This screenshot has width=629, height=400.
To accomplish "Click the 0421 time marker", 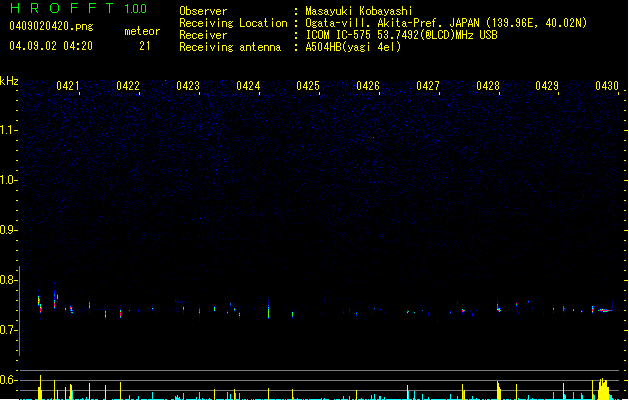I will [68, 86].
